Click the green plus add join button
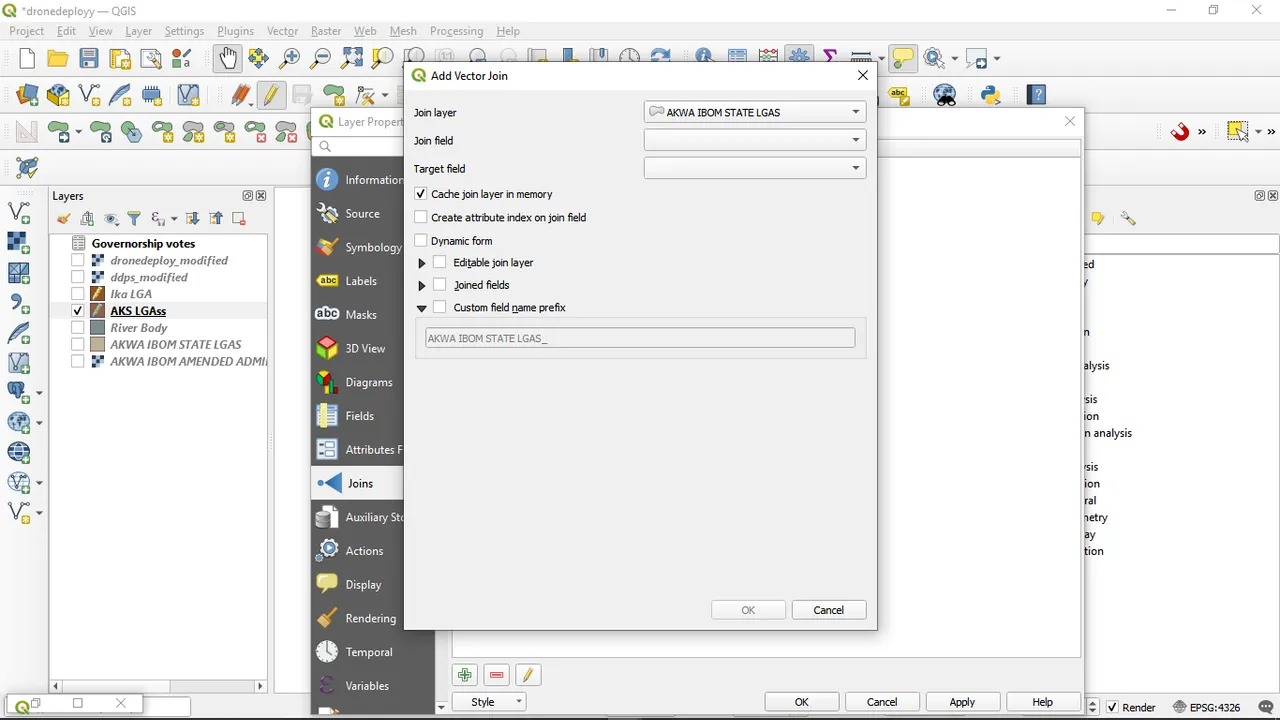Image resolution: width=1280 pixels, height=720 pixels. click(465, 675)
